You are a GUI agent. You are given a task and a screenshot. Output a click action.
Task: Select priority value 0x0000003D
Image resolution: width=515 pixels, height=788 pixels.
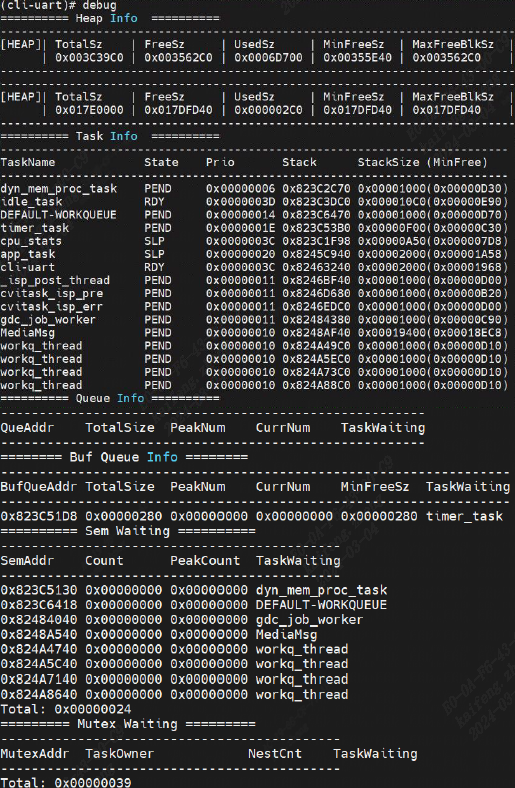point(240,202)
